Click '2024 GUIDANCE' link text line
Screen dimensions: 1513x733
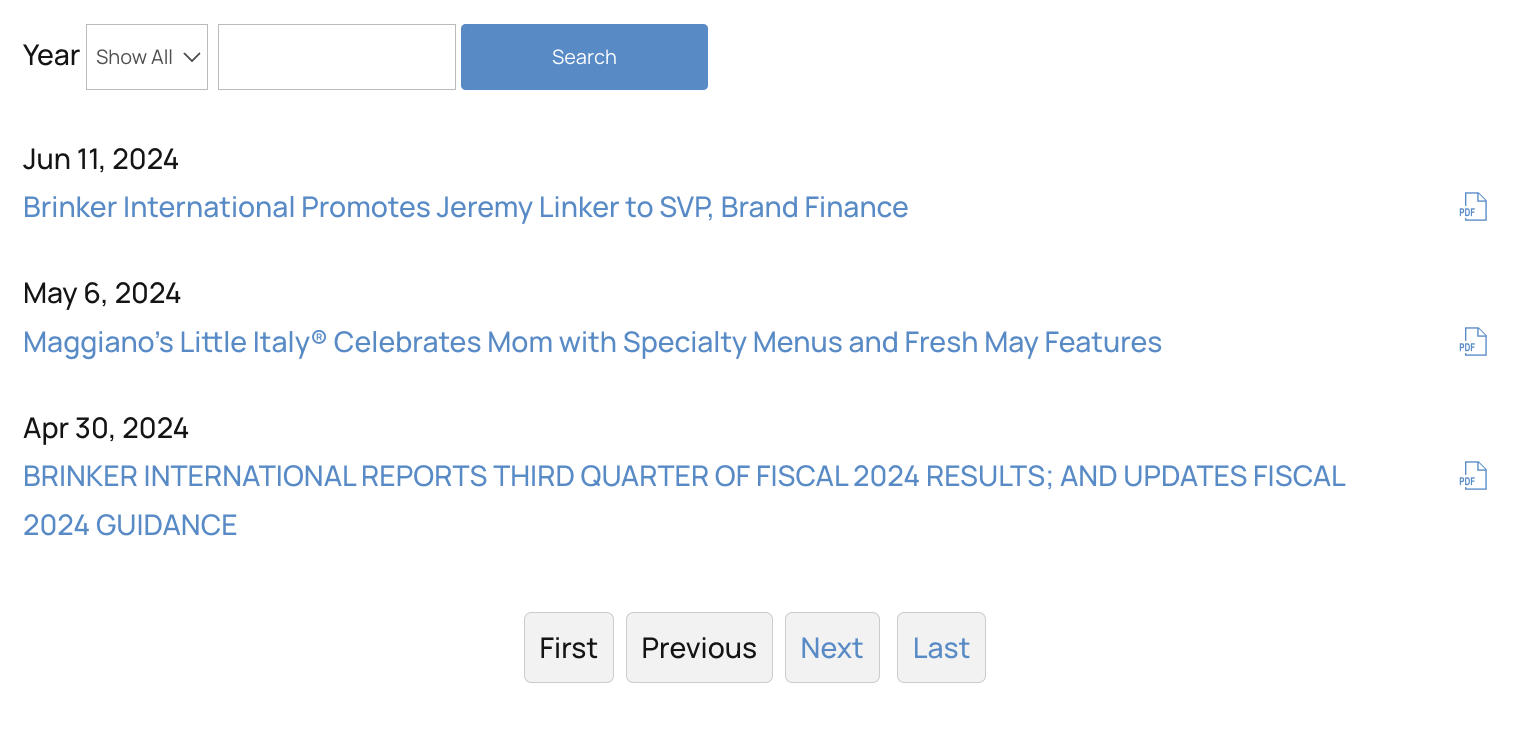[130, 525]
